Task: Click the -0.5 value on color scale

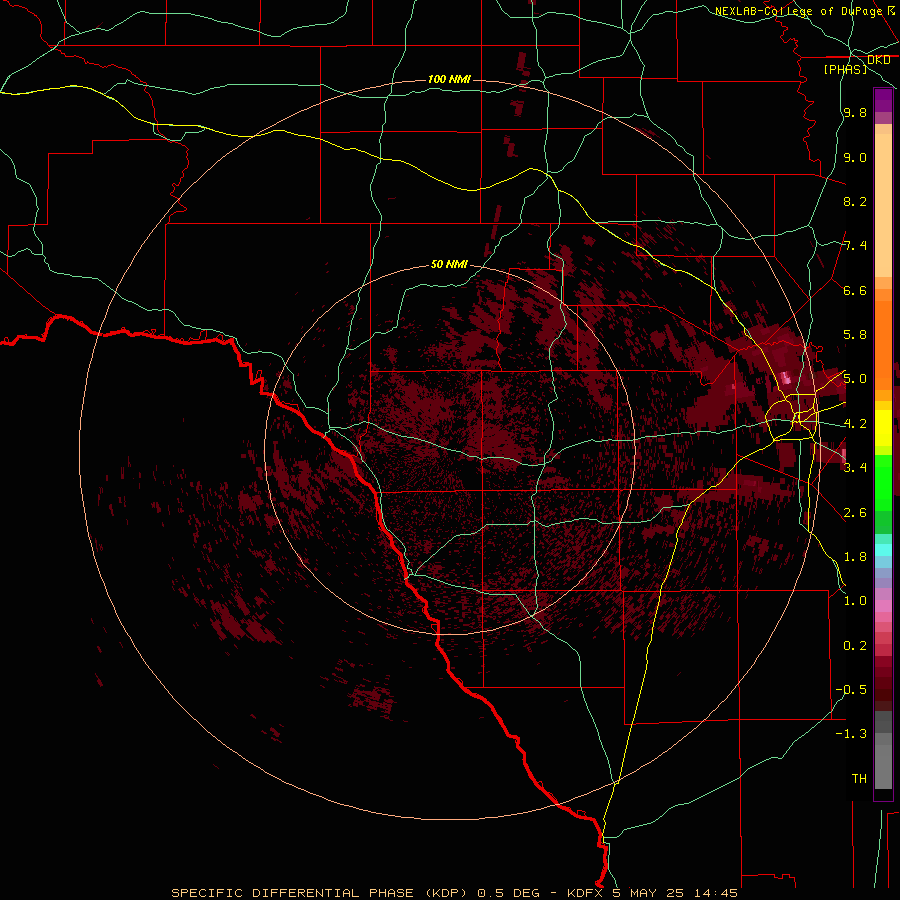Action: click(x=851, y=689)
